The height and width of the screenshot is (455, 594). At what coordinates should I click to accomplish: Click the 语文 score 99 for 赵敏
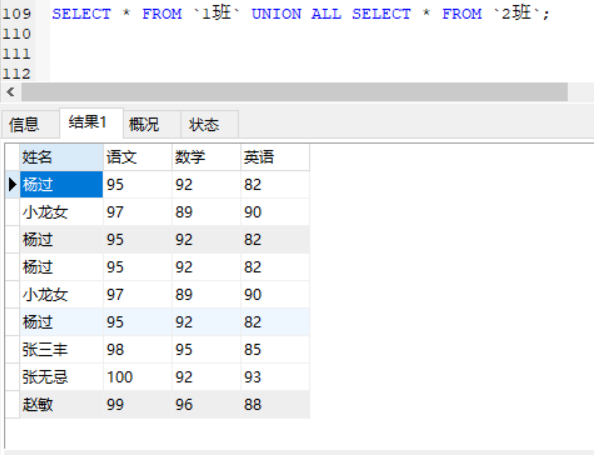138,404
